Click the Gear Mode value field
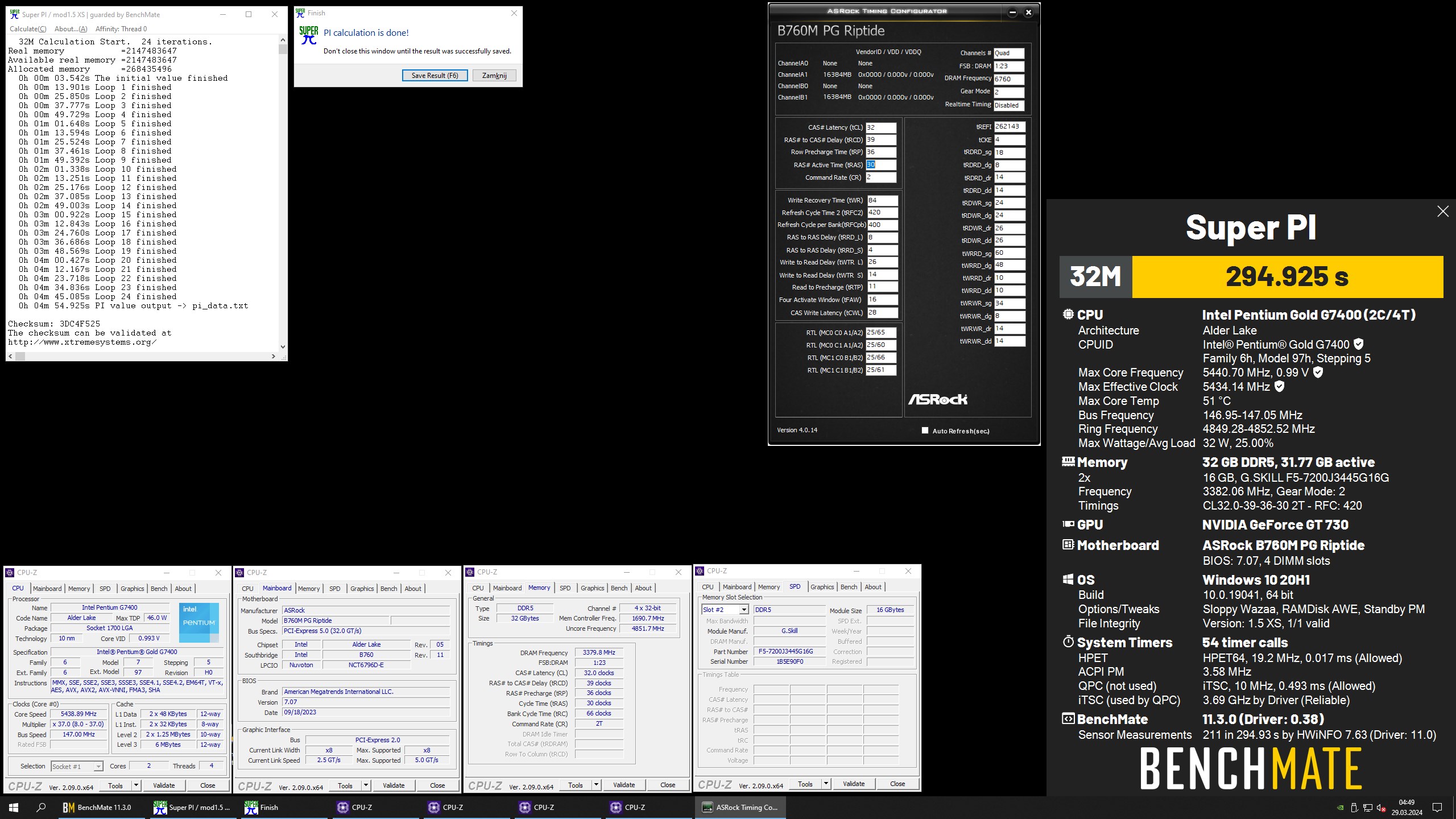This screenshot has height=819, width=1456. 1009,92
